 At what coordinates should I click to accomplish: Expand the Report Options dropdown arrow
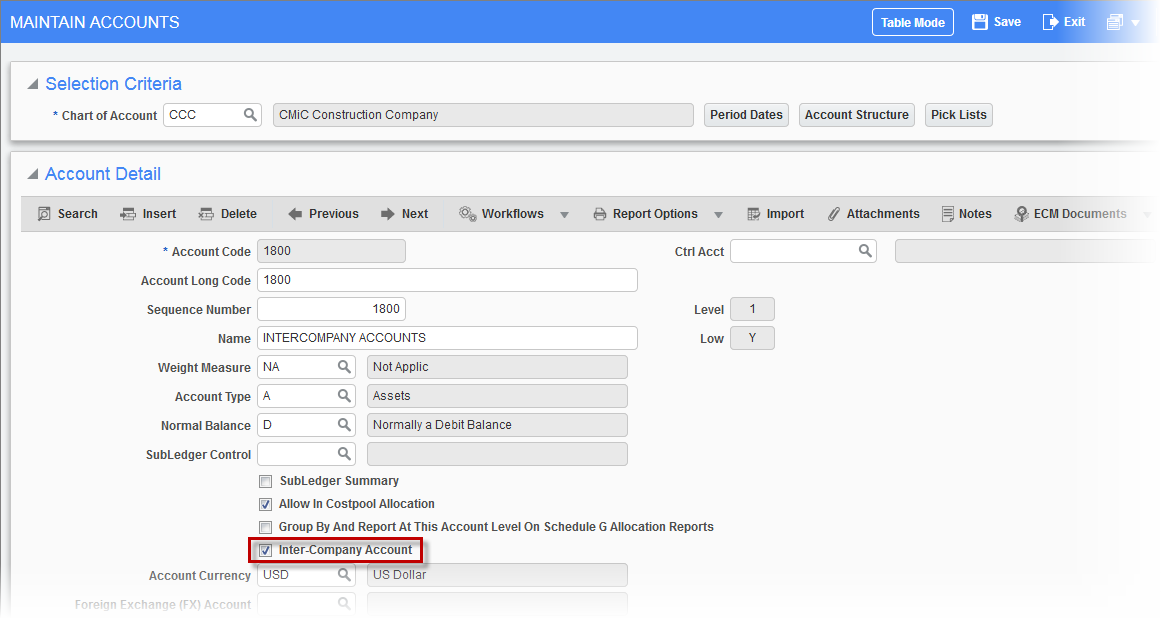point(718,215)
